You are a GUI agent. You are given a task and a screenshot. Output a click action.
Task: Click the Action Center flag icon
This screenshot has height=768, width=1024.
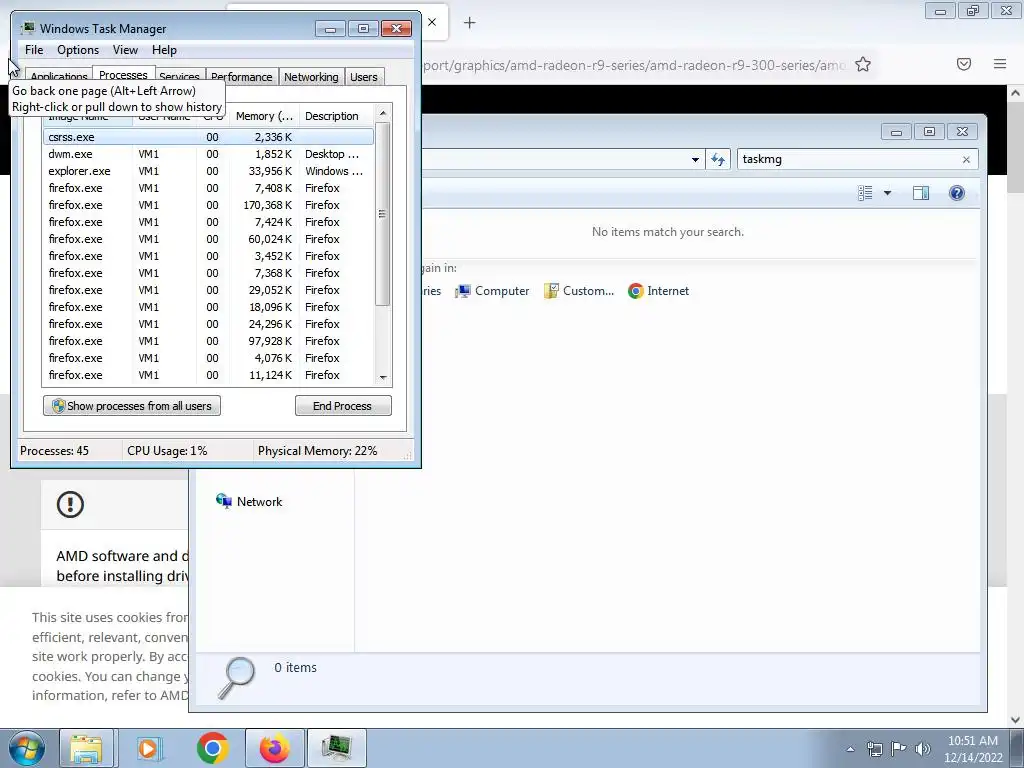pyautogui.click(x=899, y=749)
